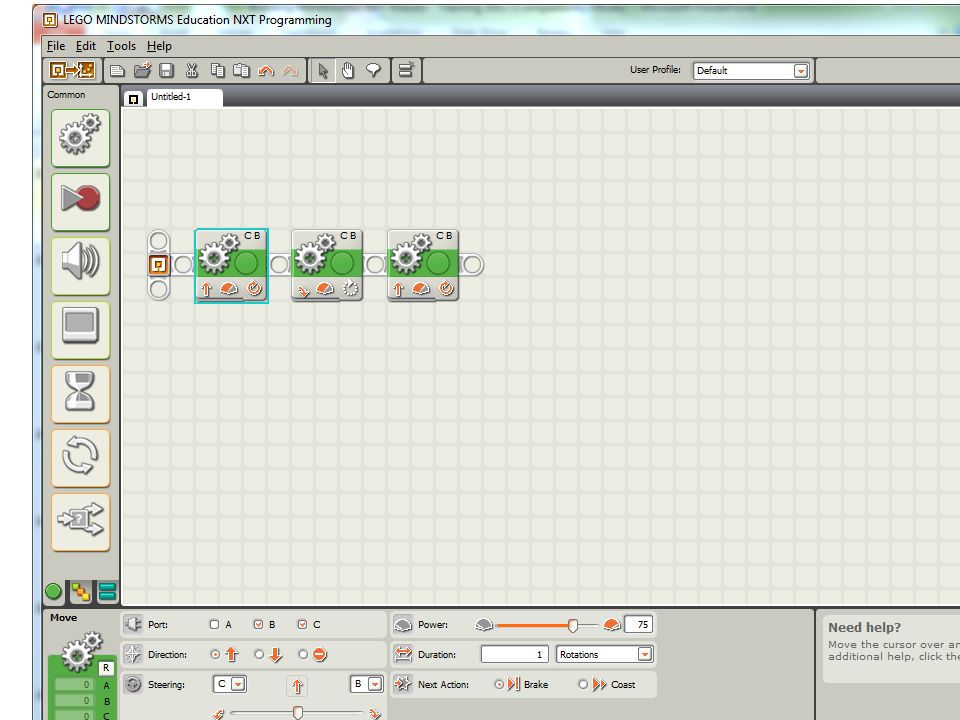Select the Comment speech bubble tool

[x=373, y=70]
